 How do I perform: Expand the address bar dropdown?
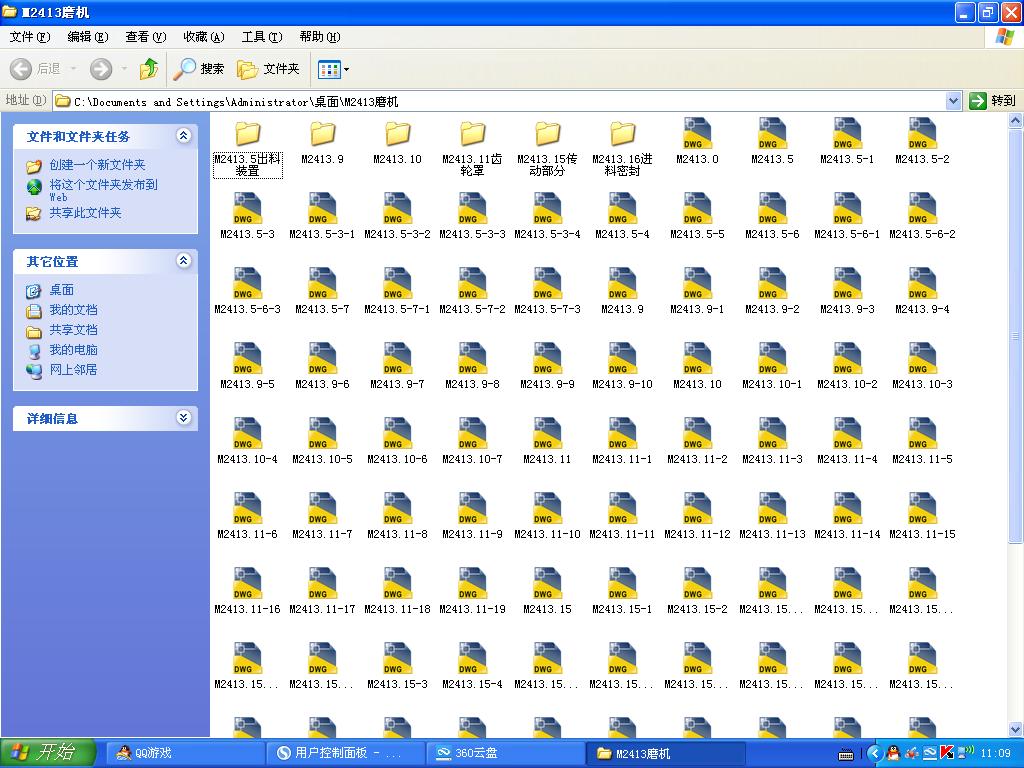point(953,101)
